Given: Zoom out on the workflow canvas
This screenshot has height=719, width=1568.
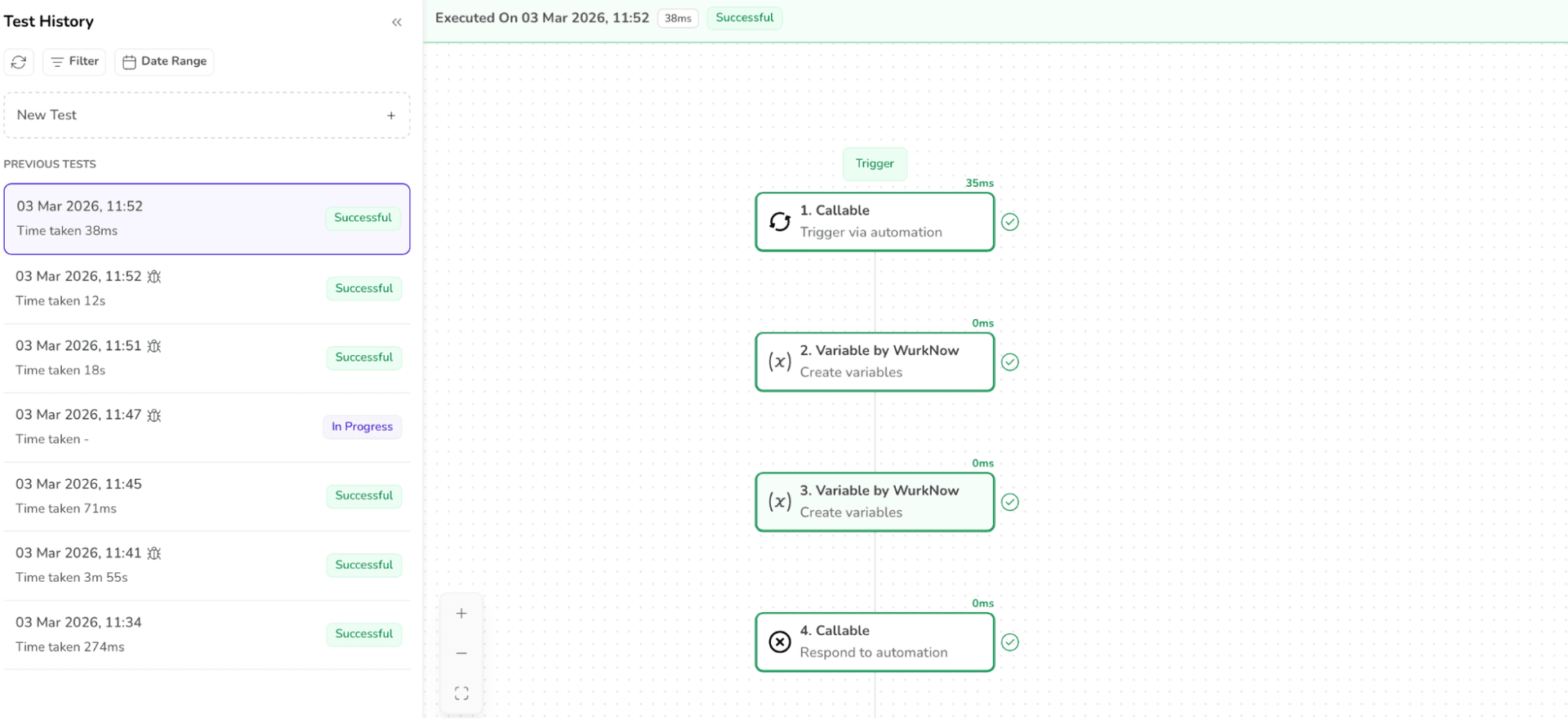Looking at the screenshot, I should click(461, 653).
